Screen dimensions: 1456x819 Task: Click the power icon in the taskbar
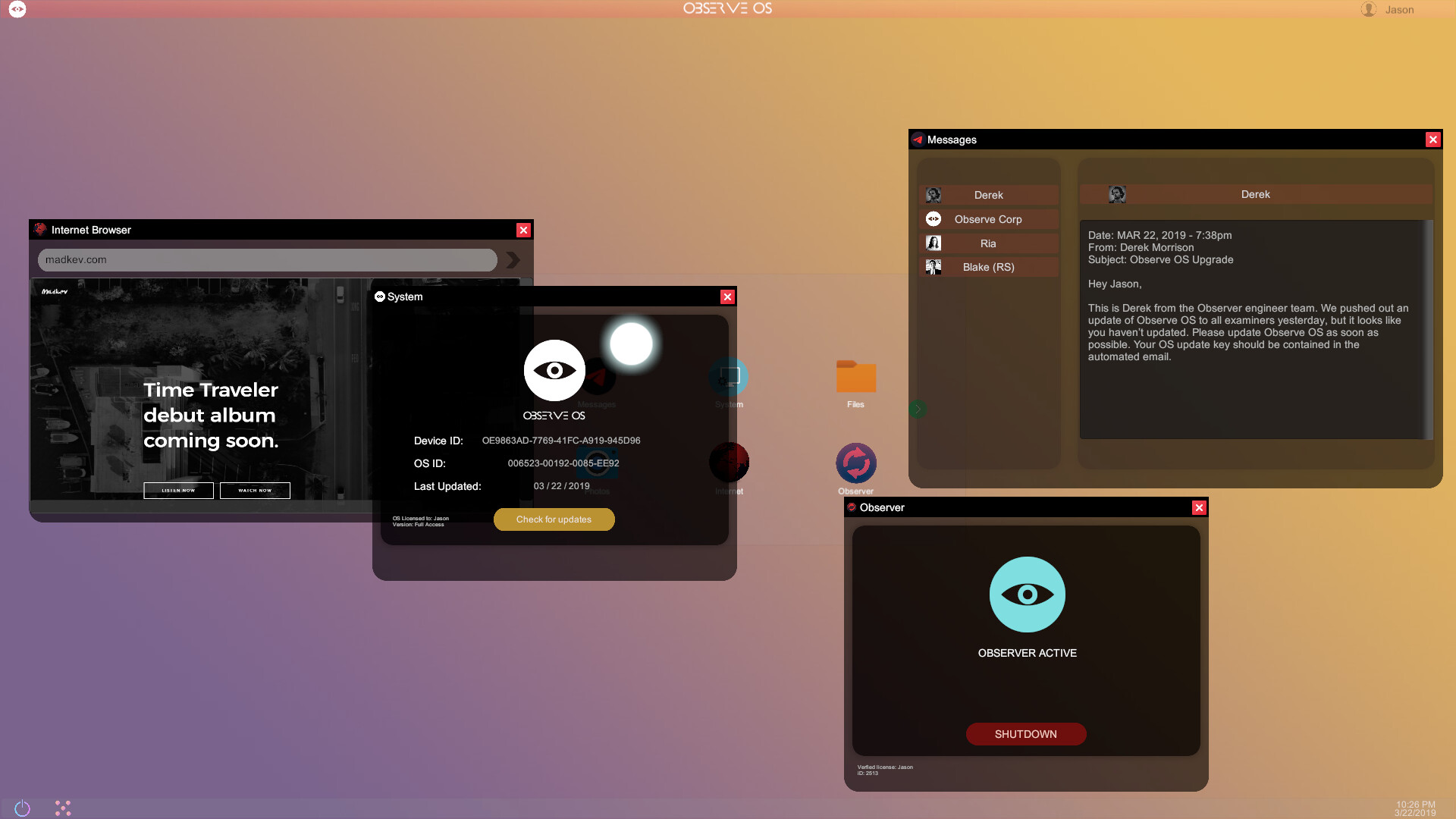[22, 808]
